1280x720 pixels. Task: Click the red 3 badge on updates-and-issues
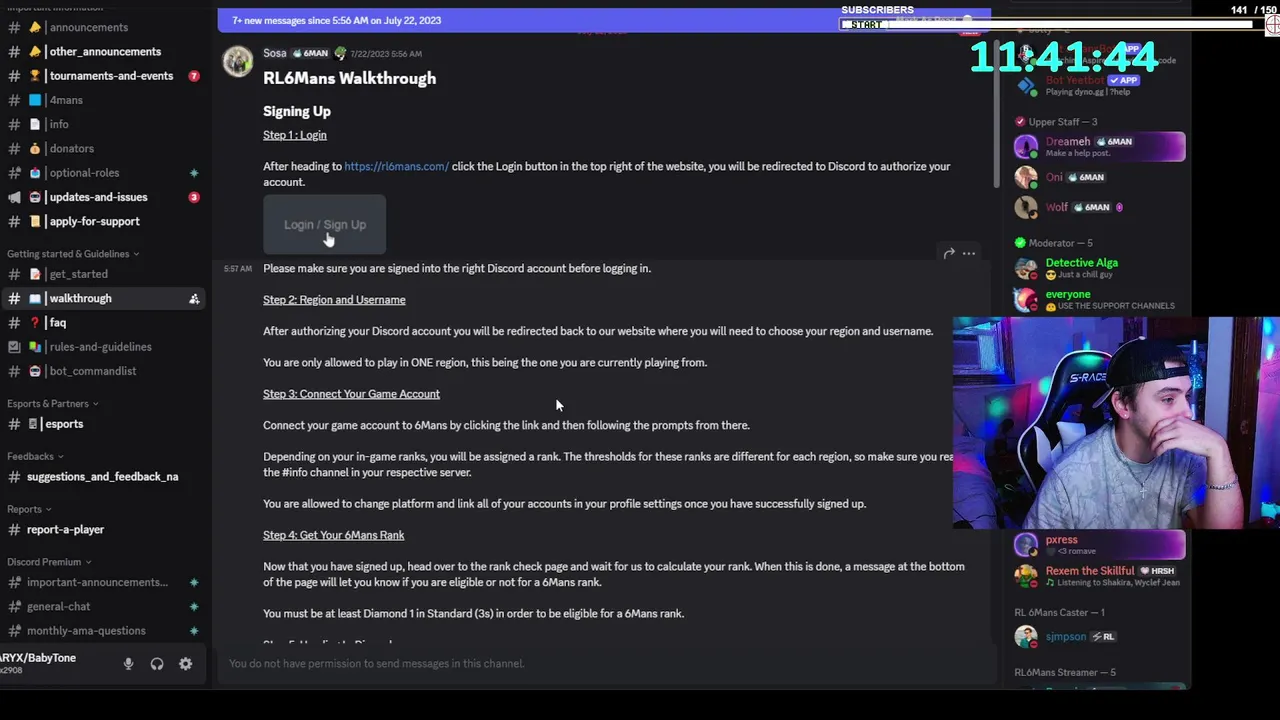coord(194,197)
